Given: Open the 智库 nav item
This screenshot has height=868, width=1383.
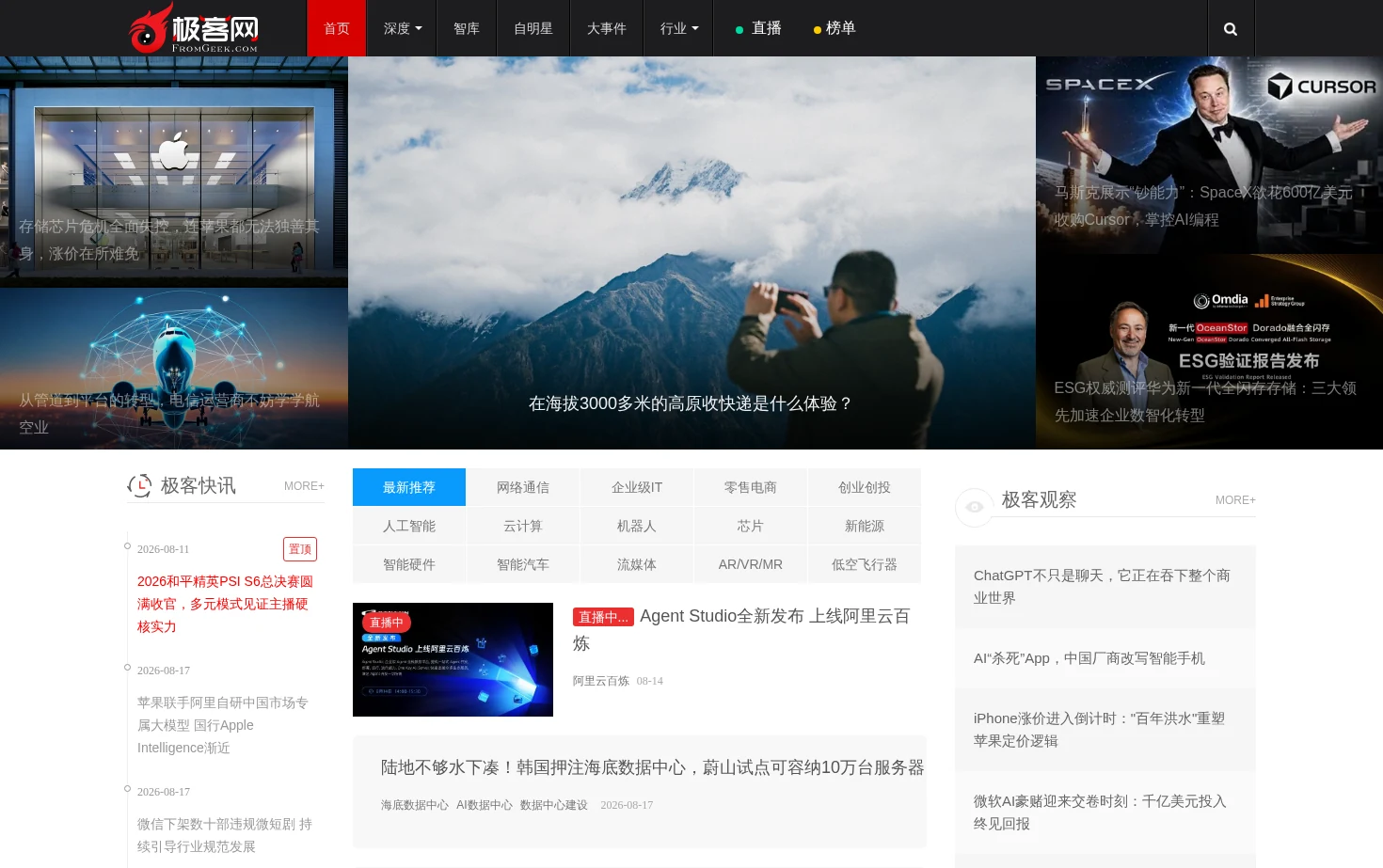Looking at the screenshot, I should point(467,28).
